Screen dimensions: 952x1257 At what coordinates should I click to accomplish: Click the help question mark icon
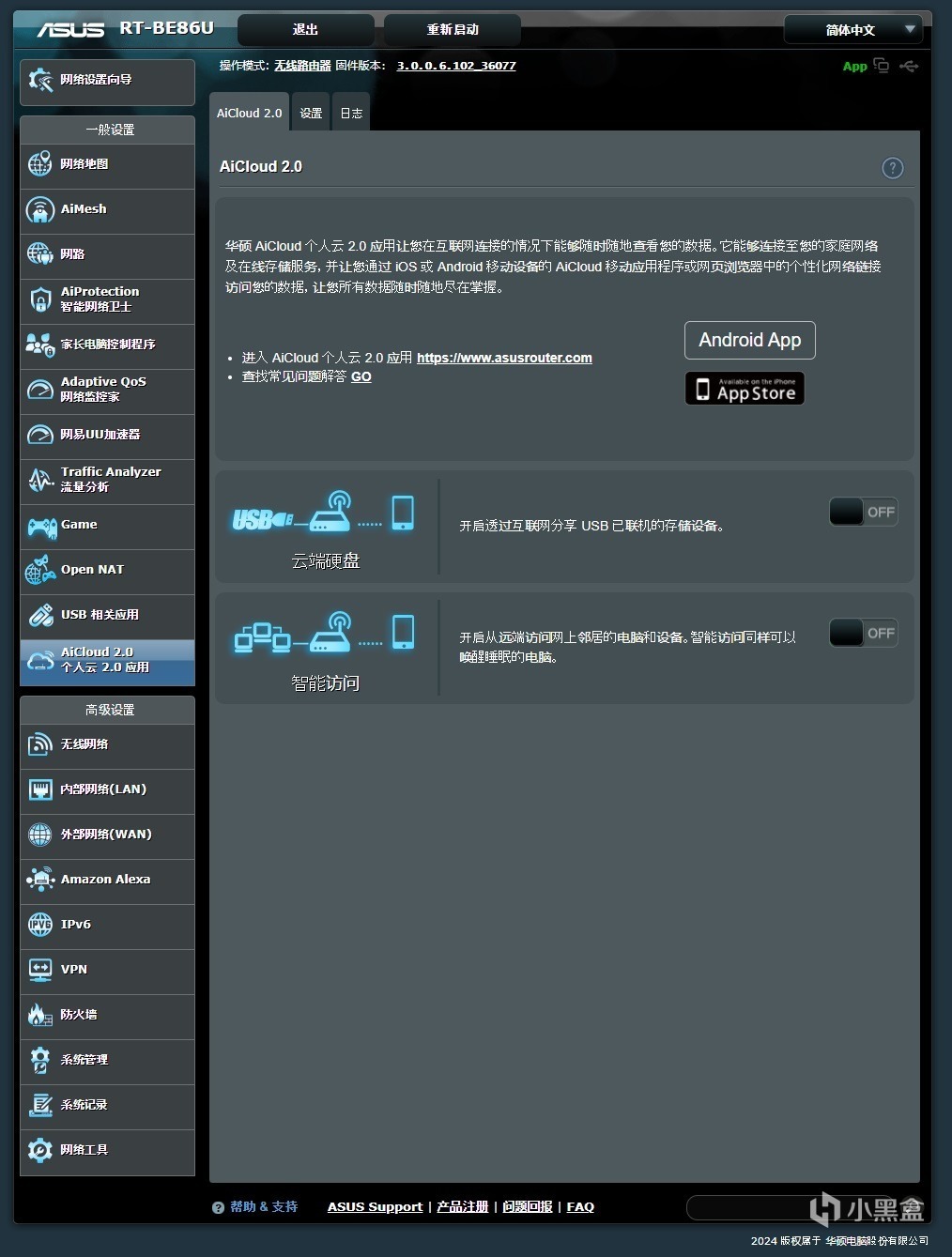893,167
